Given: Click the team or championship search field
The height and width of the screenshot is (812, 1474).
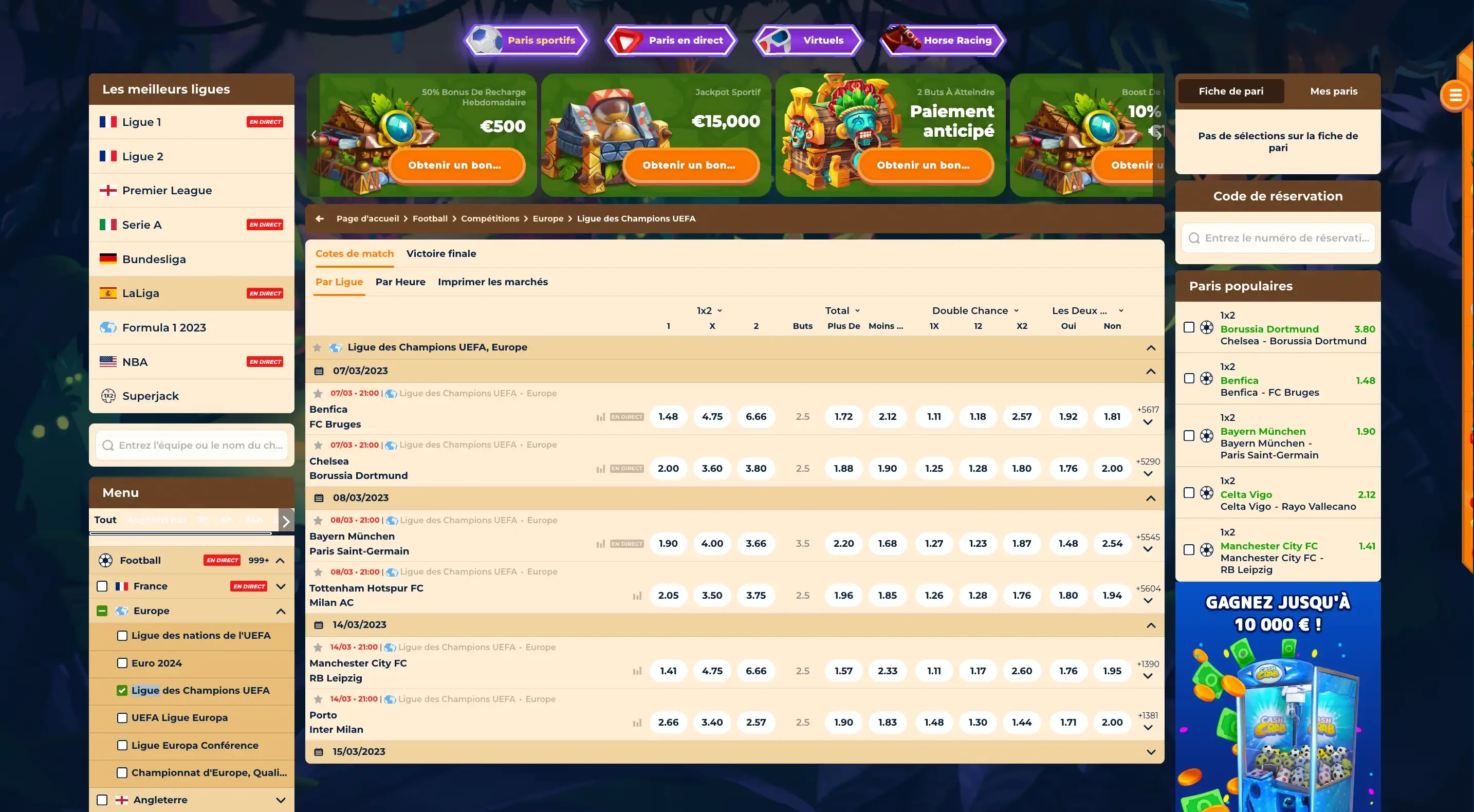Looking at the screenshot, I should tap(192, 445).
